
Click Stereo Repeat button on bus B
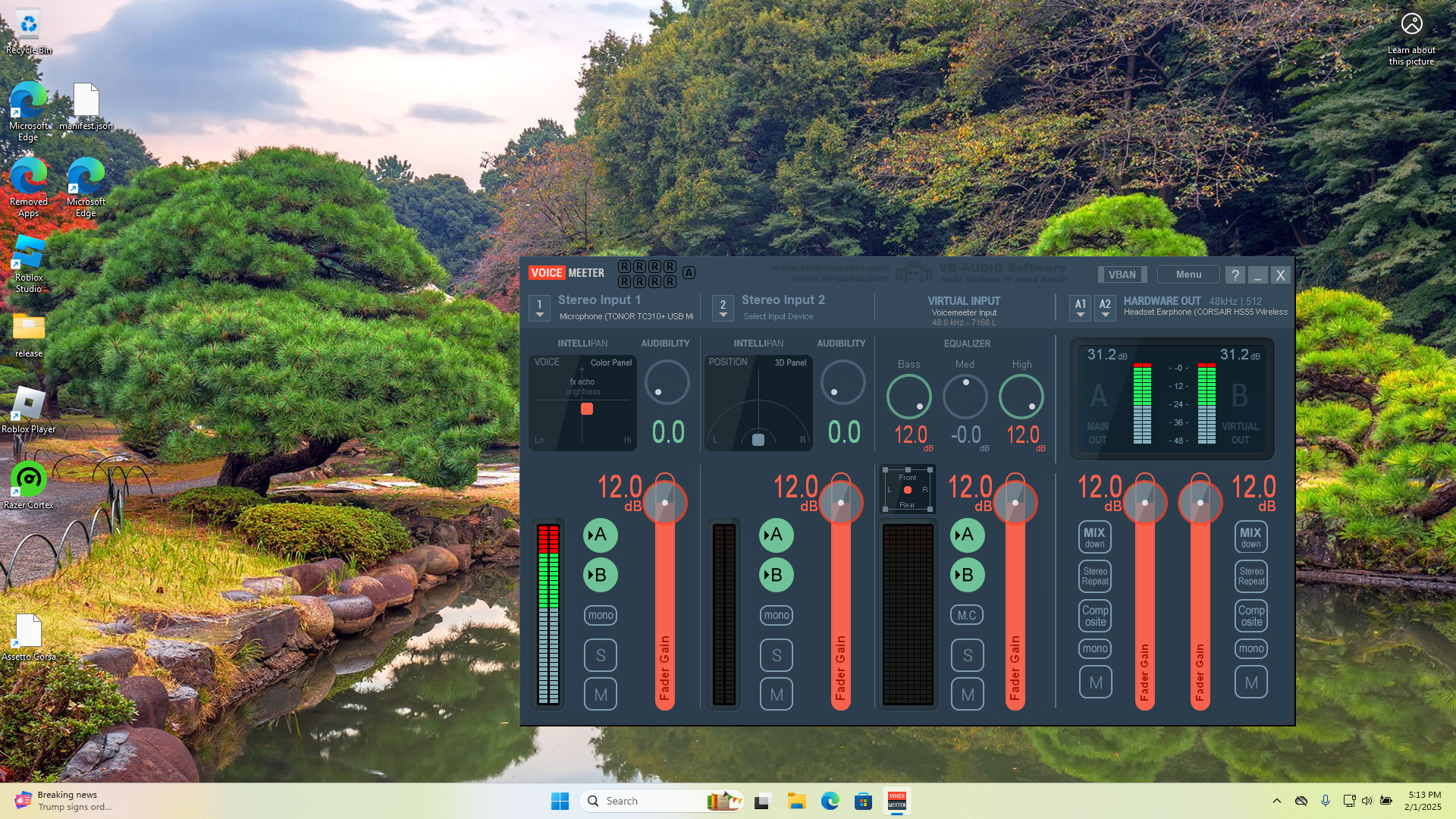click(1250, 576)
